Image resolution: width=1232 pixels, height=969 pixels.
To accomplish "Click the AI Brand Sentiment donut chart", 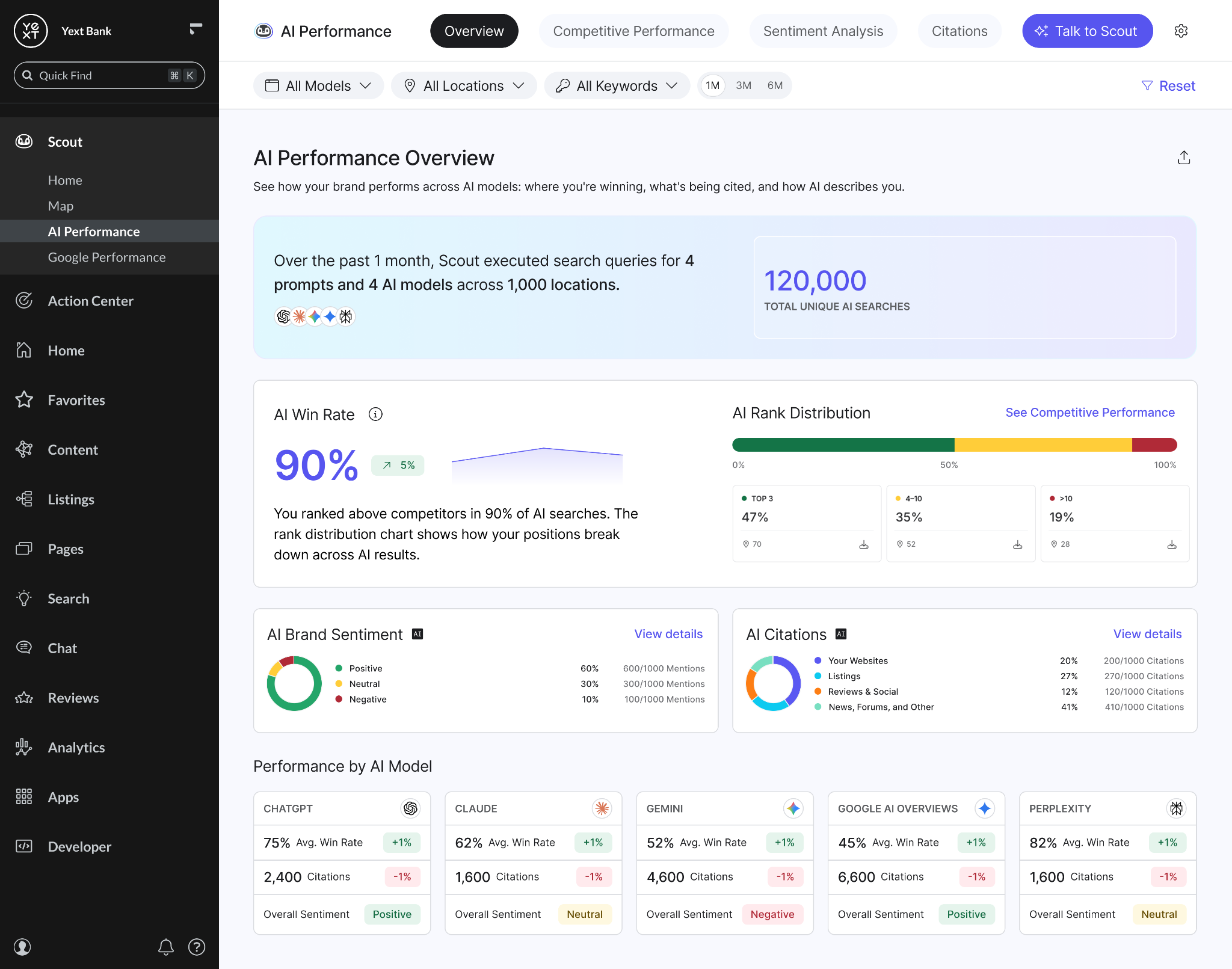I will [294, 683].
